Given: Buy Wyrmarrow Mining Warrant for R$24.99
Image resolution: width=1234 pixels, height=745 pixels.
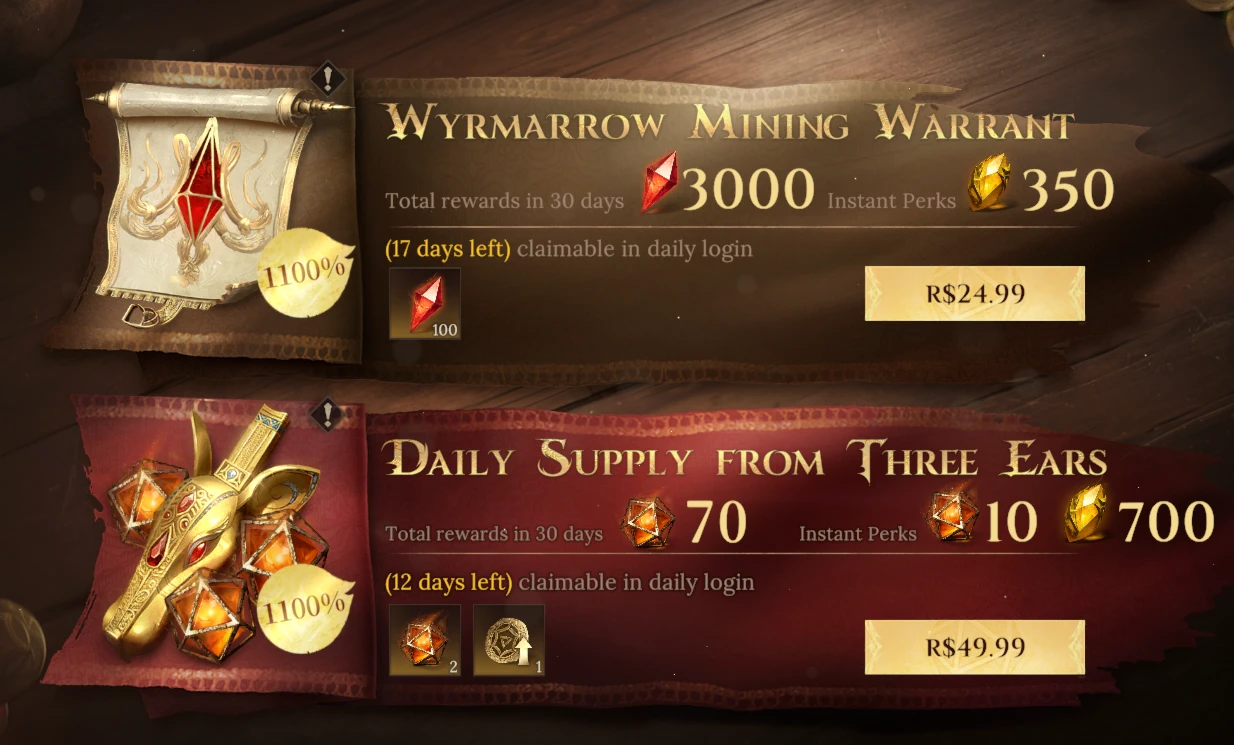Looking at the screenshot, I should 975,294.
